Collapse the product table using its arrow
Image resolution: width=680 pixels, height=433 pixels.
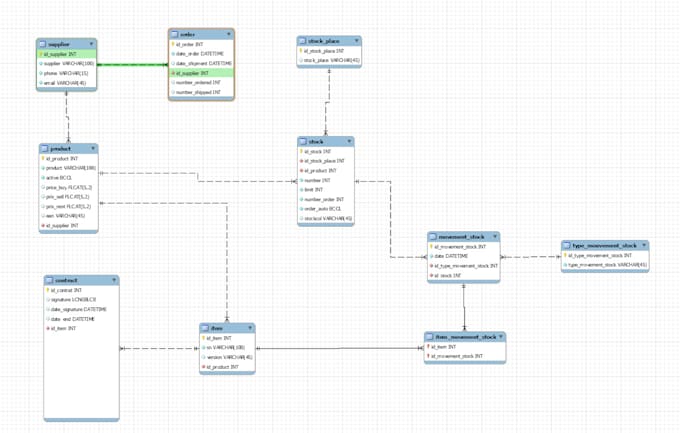(x=93, y=149)
